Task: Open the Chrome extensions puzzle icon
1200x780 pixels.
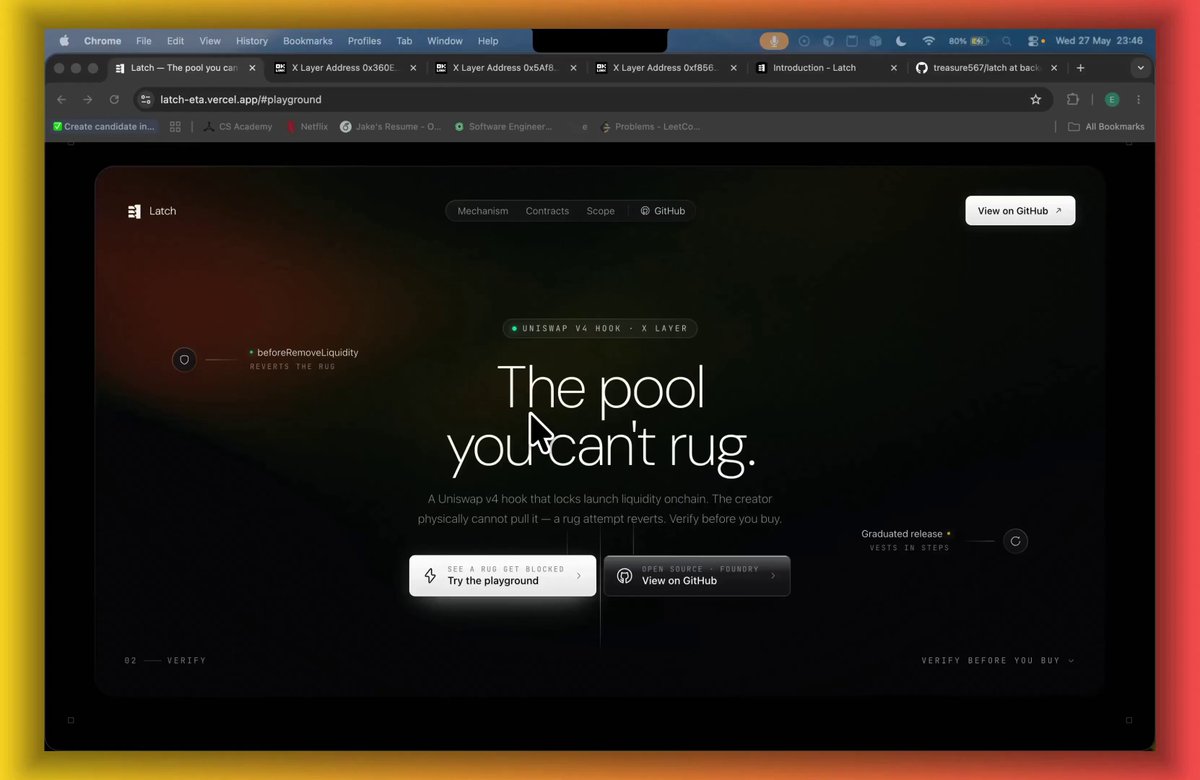Action: point(1073,100)
